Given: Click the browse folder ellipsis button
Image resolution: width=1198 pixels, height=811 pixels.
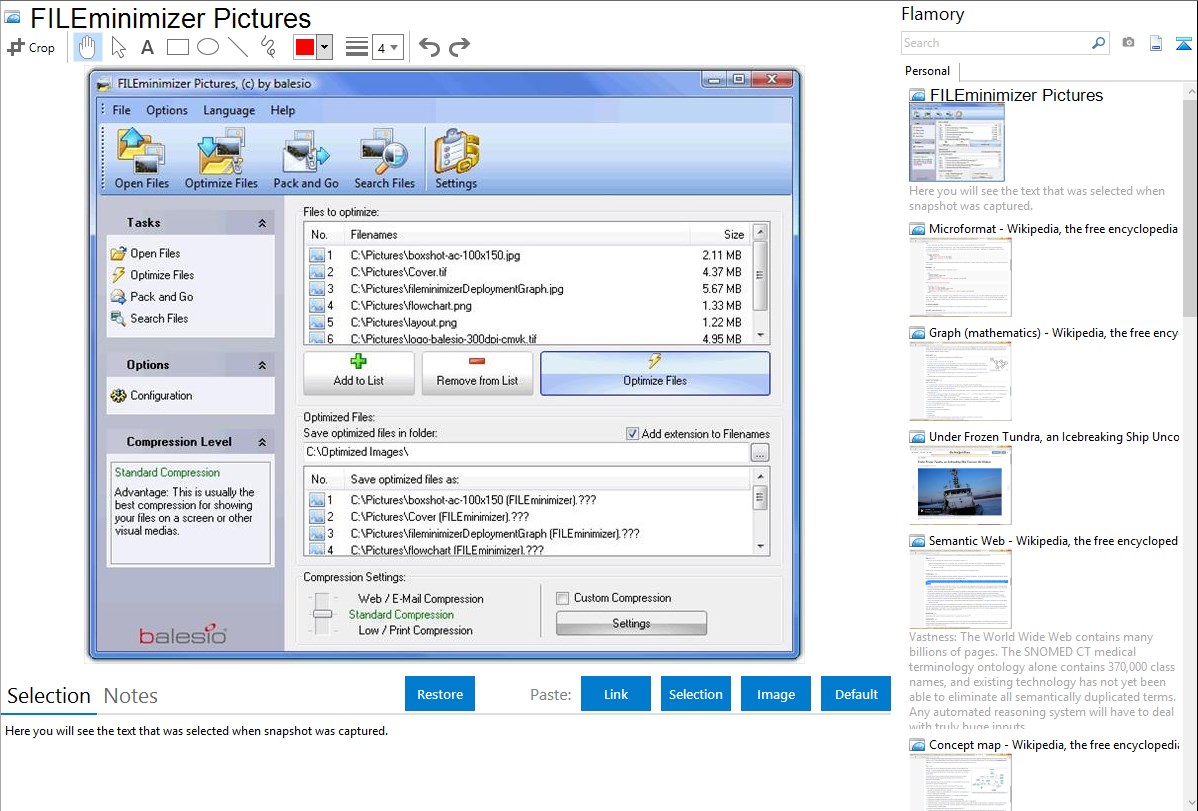Looking at the screenshot, I should coord(759,453).
